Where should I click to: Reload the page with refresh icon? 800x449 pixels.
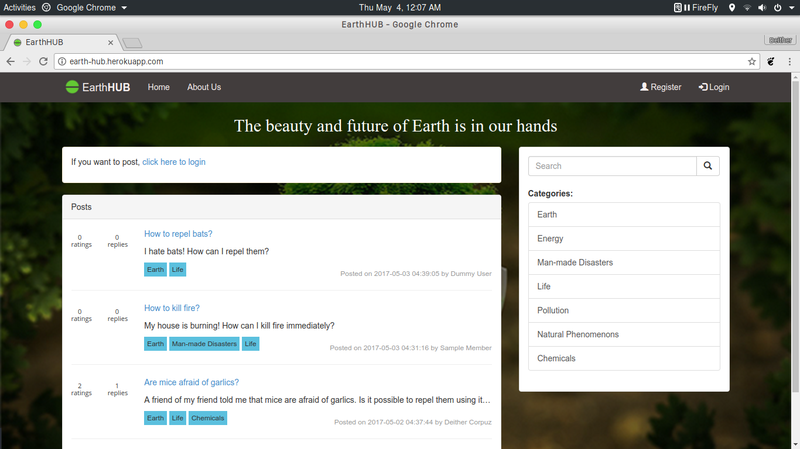(x=43, y=61)
